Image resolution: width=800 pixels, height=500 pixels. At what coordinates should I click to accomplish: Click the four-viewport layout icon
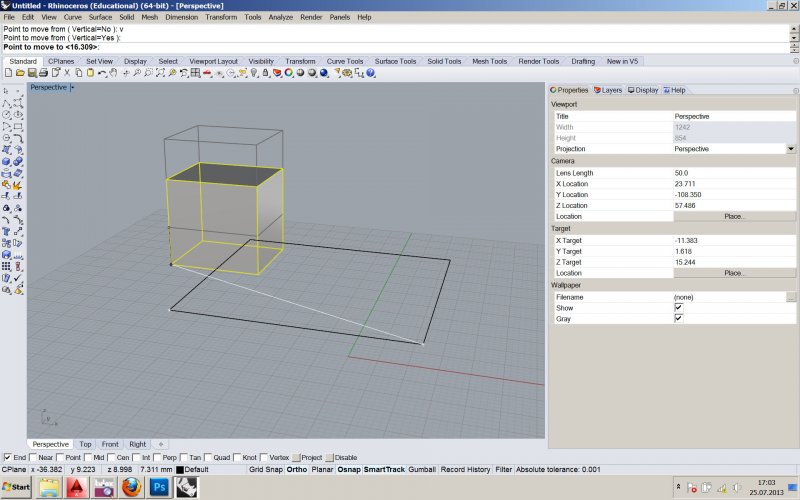click(x=195, y=73)
